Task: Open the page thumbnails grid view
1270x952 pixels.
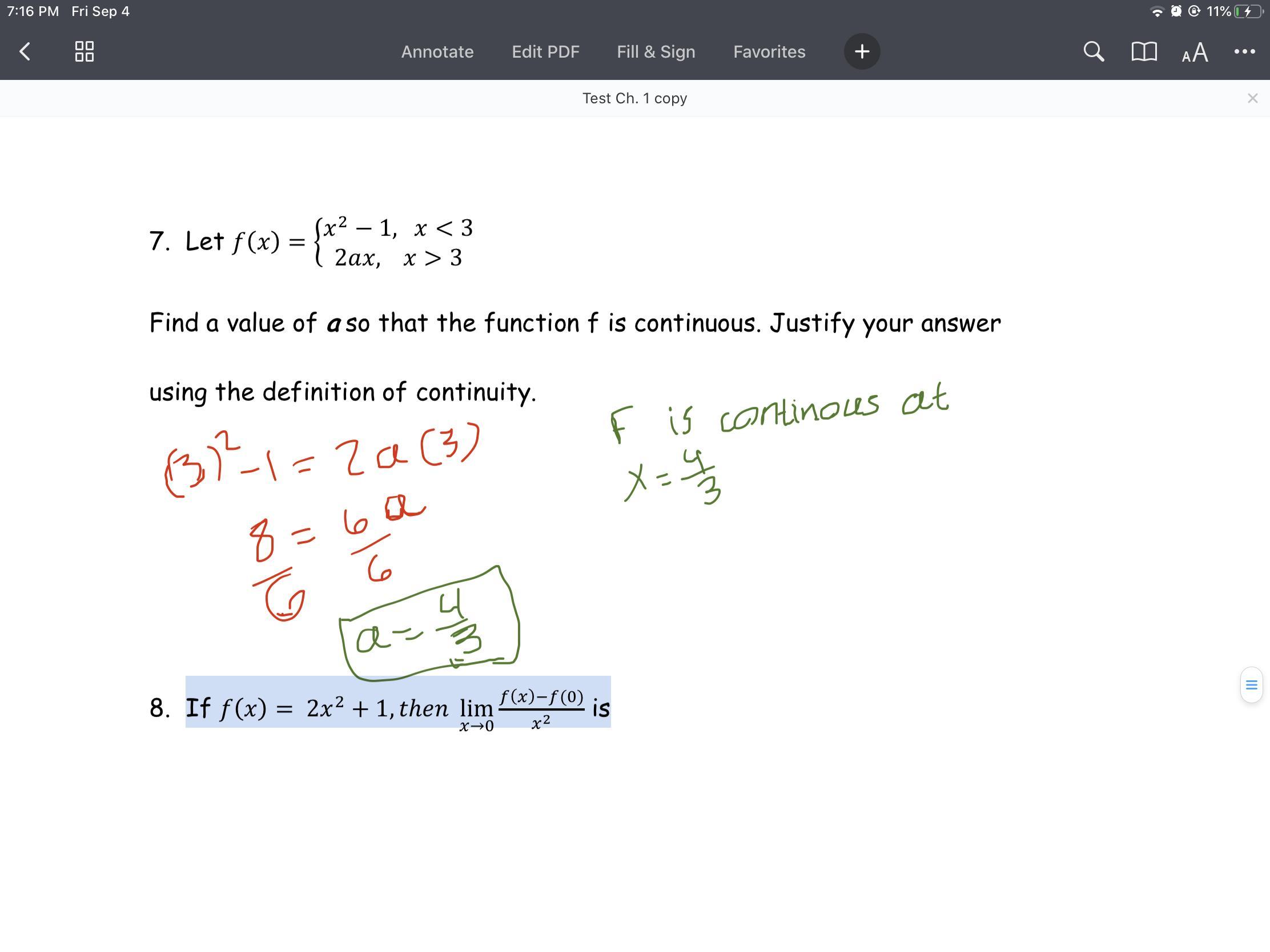Action: [x=85, y=51]
